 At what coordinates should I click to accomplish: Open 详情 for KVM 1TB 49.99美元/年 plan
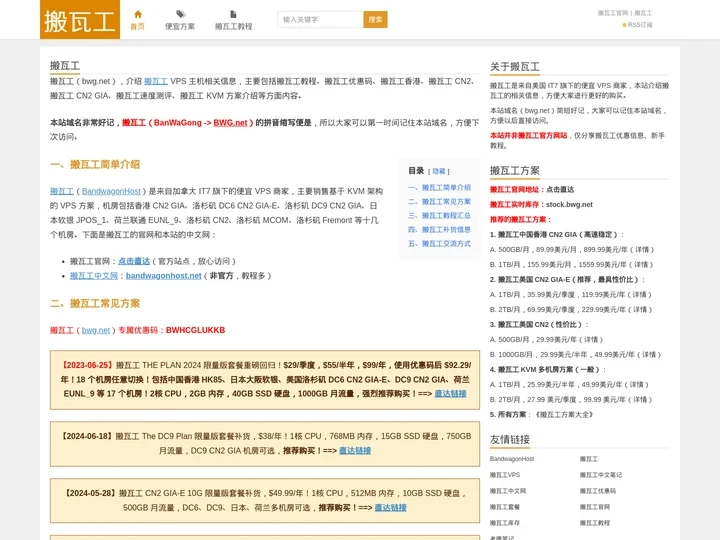636,384
